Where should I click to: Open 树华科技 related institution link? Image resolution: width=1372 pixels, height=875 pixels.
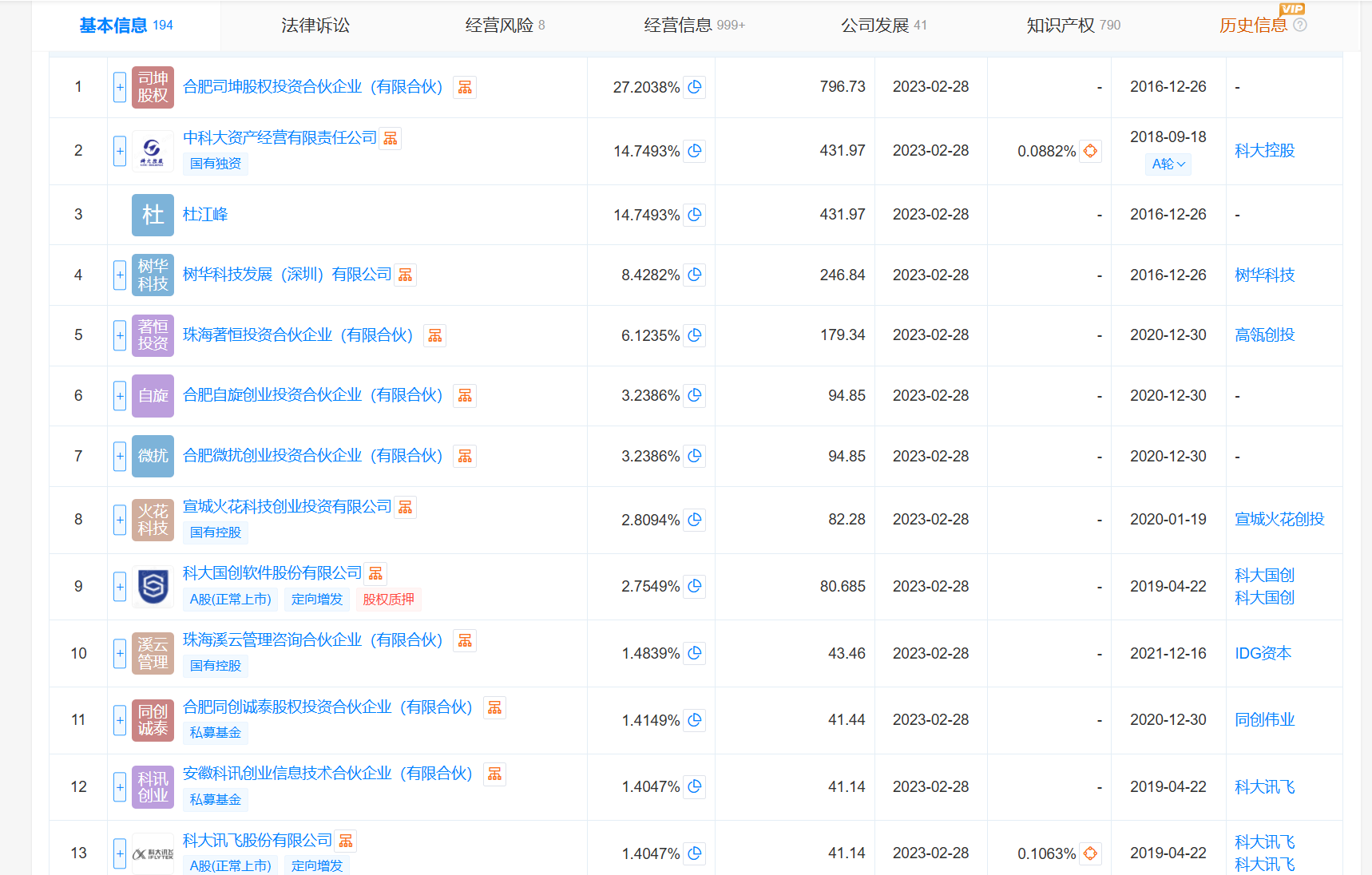tap(1264, 275)
